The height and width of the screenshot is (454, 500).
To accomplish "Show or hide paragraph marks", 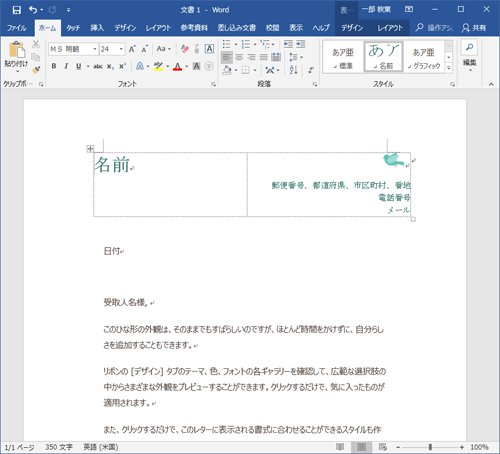I will pos(311,70).
